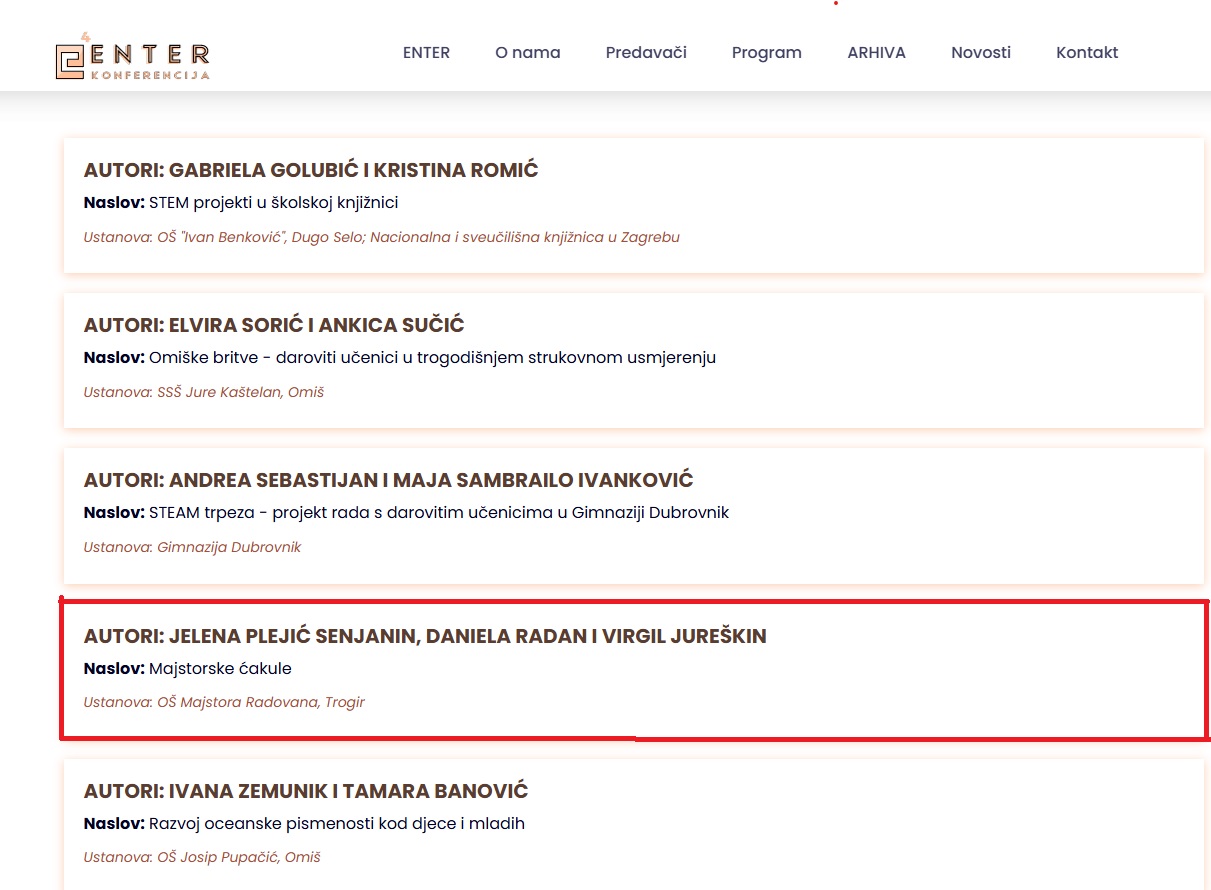Navigate to Novosti
This screenshot has height=890, width=1211.
click(980, 53)
